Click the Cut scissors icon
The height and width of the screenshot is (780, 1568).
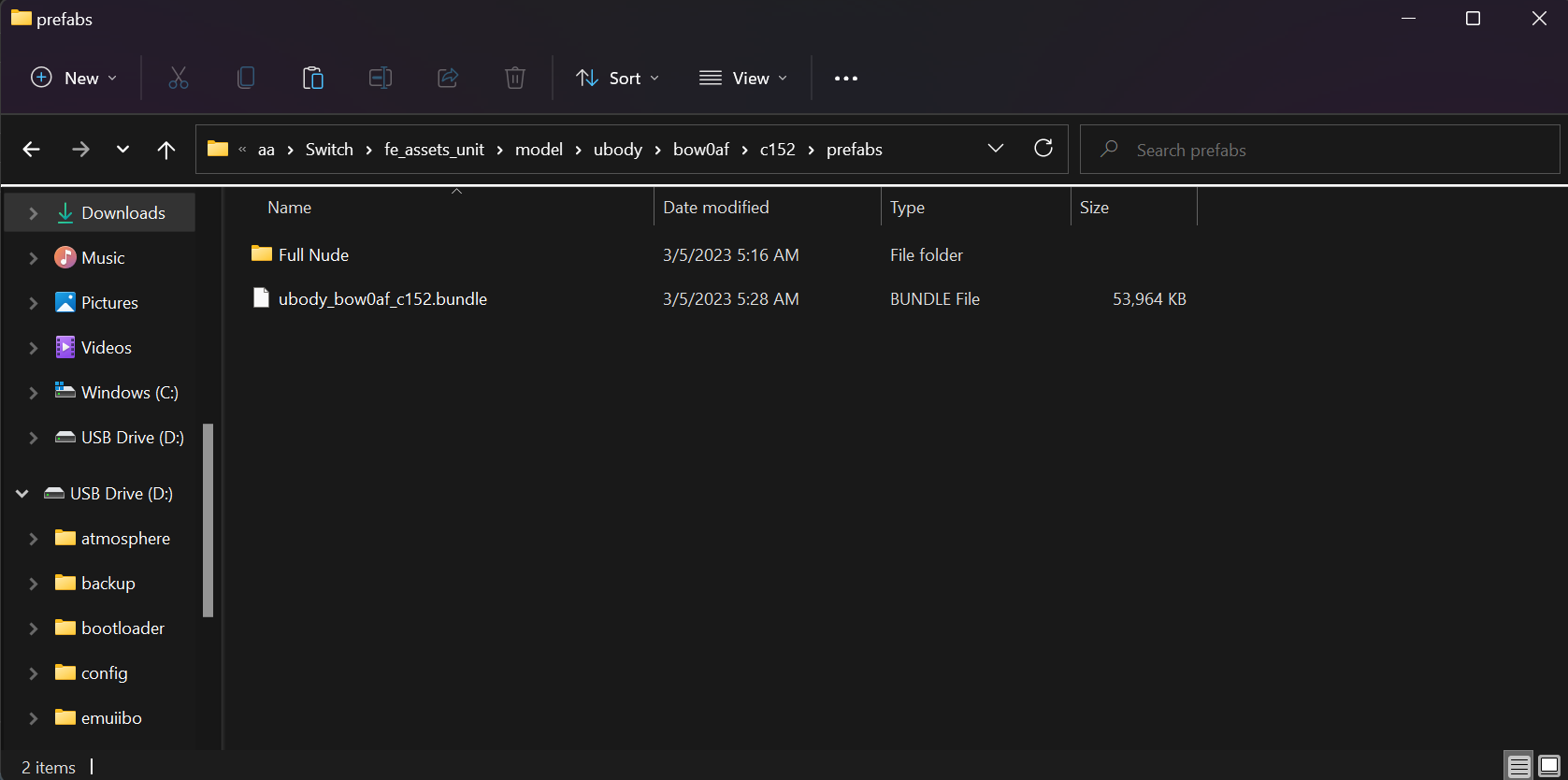(178, 79)
